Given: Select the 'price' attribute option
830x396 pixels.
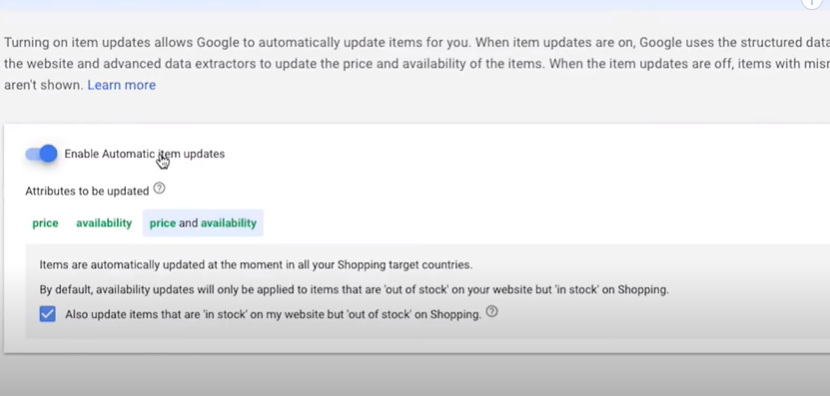Looking at the screenshot, I should pyautogui.click(x=45, y=223).
